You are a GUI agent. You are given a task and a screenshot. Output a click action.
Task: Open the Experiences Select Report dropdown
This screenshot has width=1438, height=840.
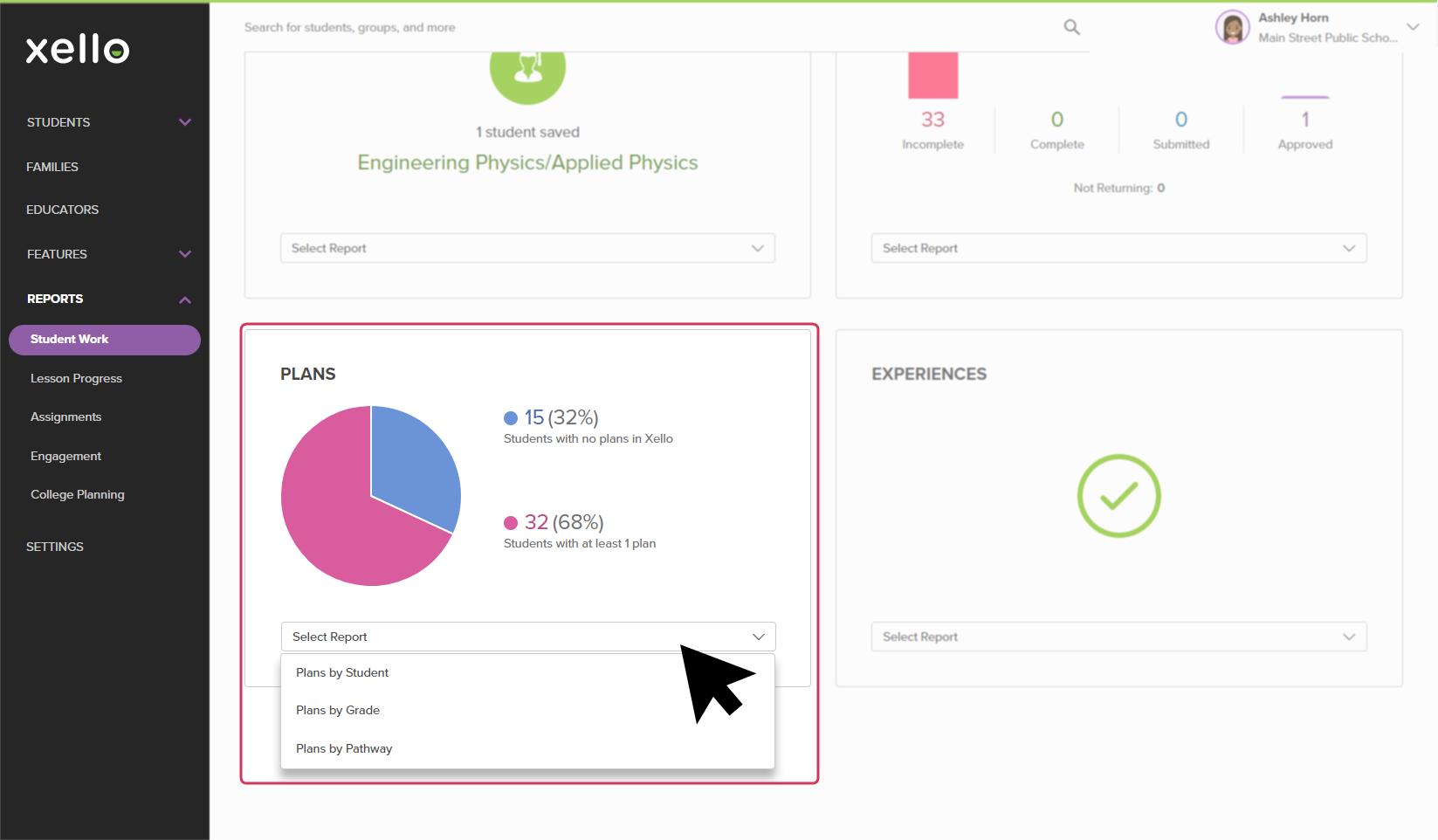point(1118,637)
